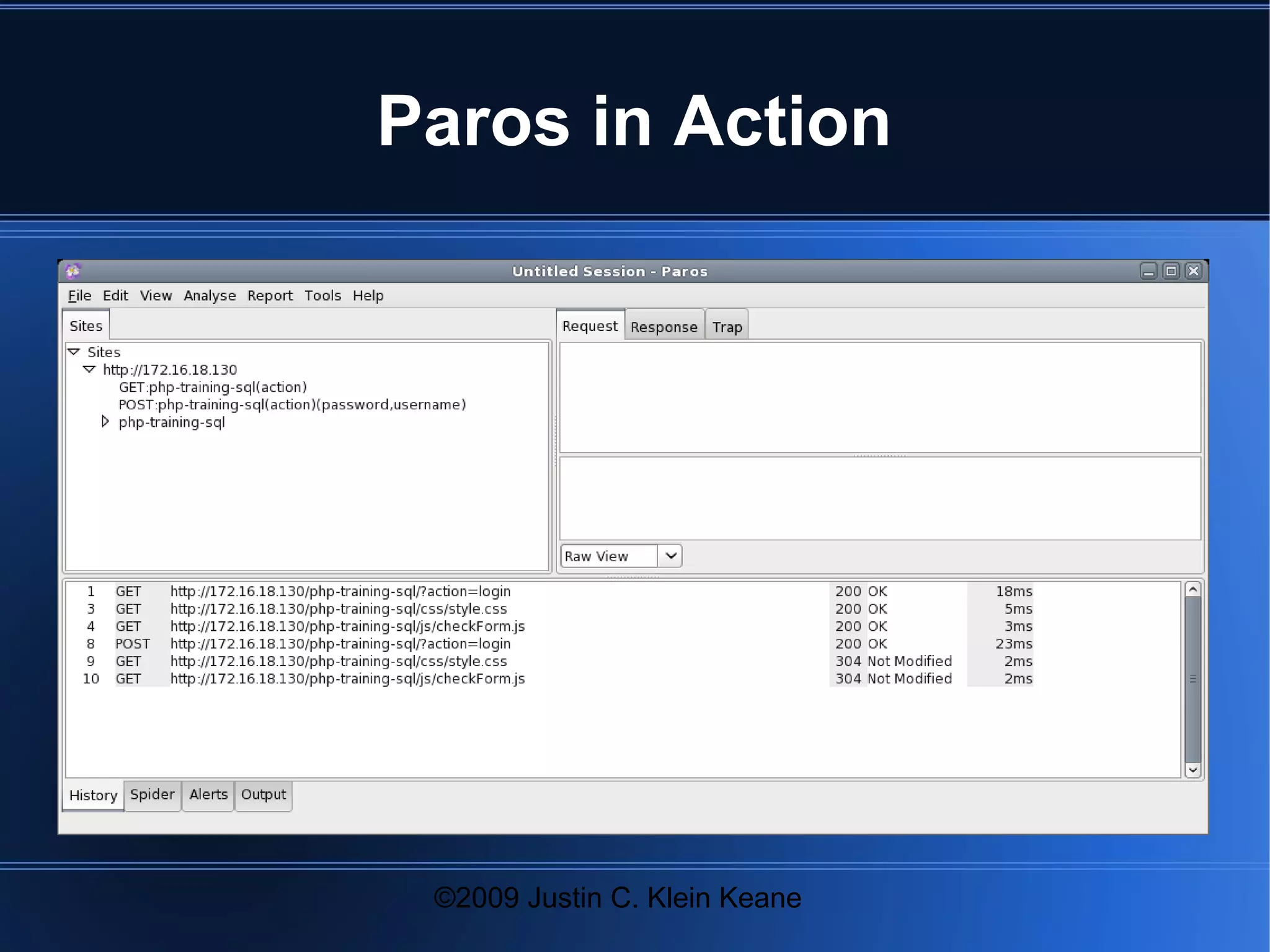1270x952 pixels.
Task: Click the upper request header text area
Action: click(x=880, y=398)
